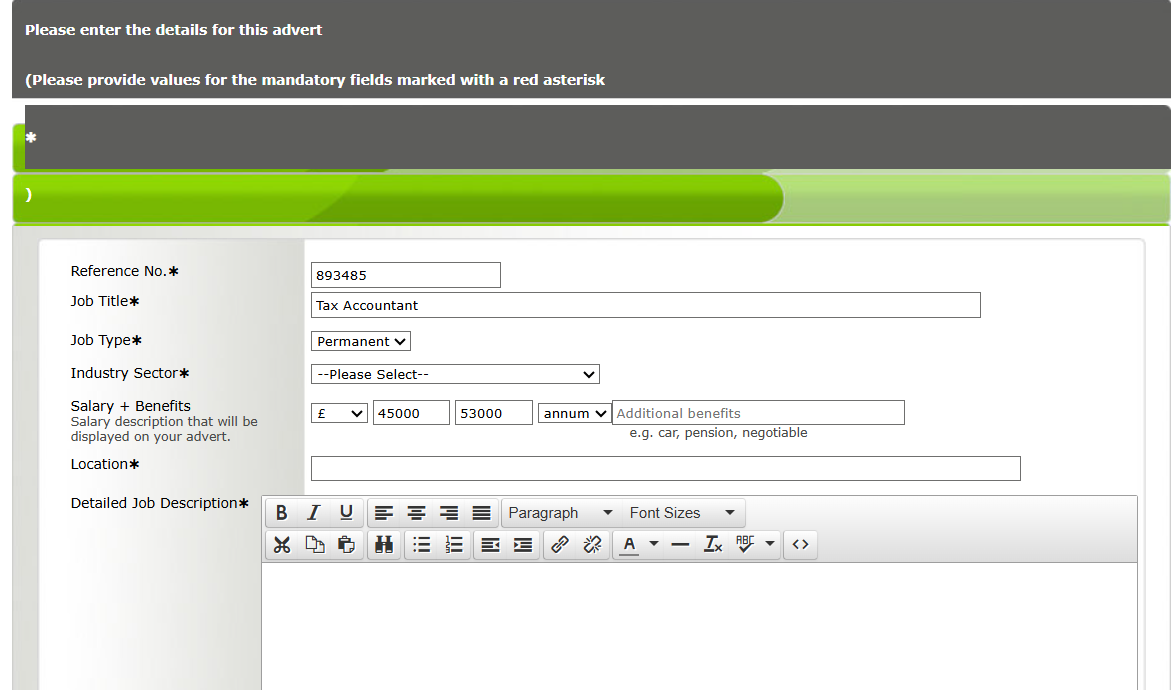The image size is (1173, 690).
Task: Align text left in description editor
Action: tap(384, 513)
